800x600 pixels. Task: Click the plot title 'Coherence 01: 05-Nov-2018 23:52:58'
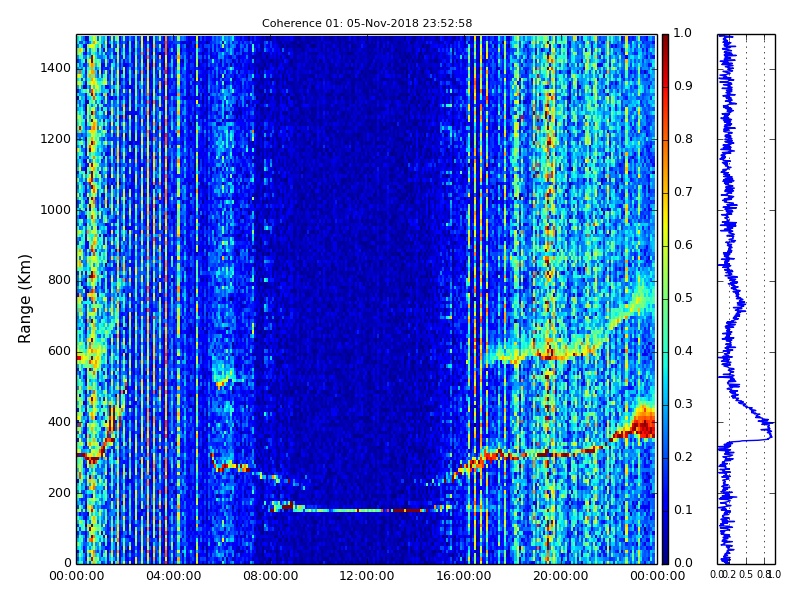point(367,23)
